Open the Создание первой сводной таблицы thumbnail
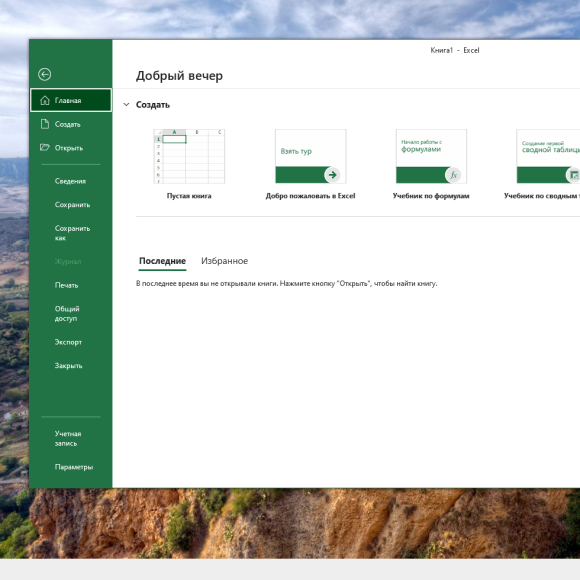 [548, 156]
